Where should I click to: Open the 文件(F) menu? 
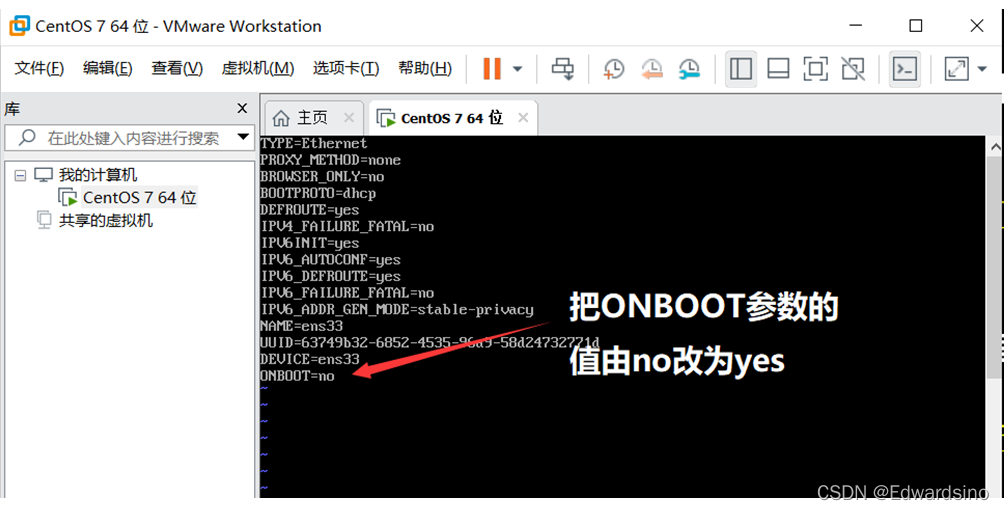40,69
